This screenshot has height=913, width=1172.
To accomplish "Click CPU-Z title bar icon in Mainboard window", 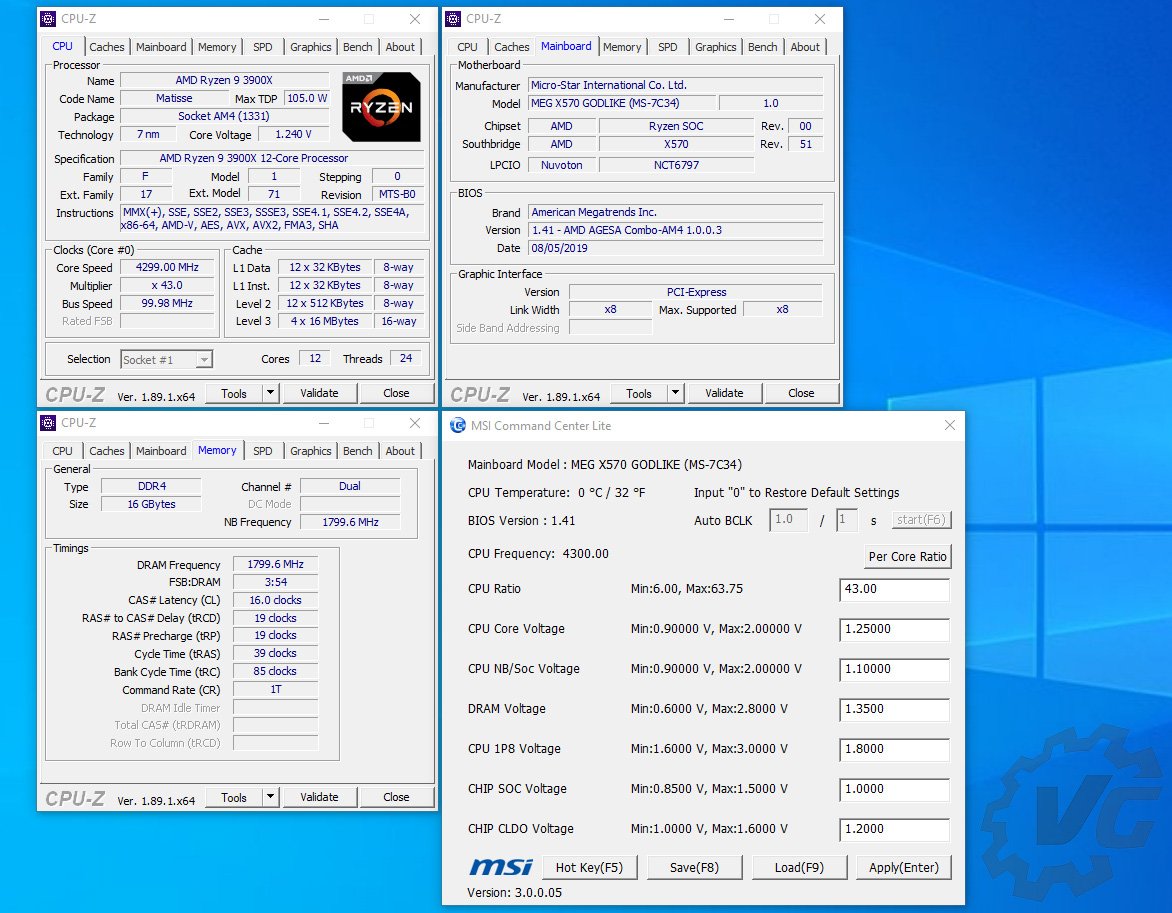I will (453, 19).
